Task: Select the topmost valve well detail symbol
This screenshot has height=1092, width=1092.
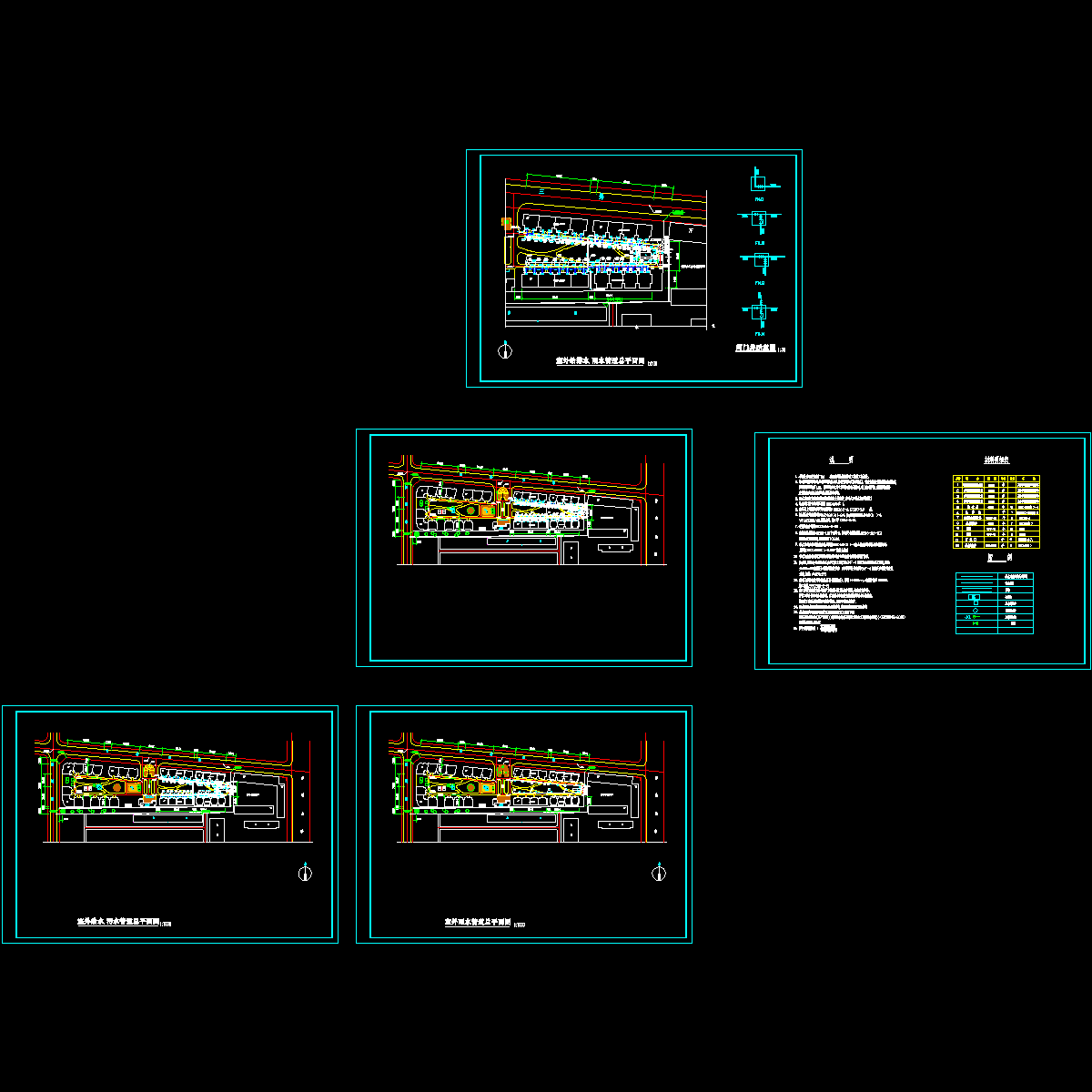Action: (758, 180)
